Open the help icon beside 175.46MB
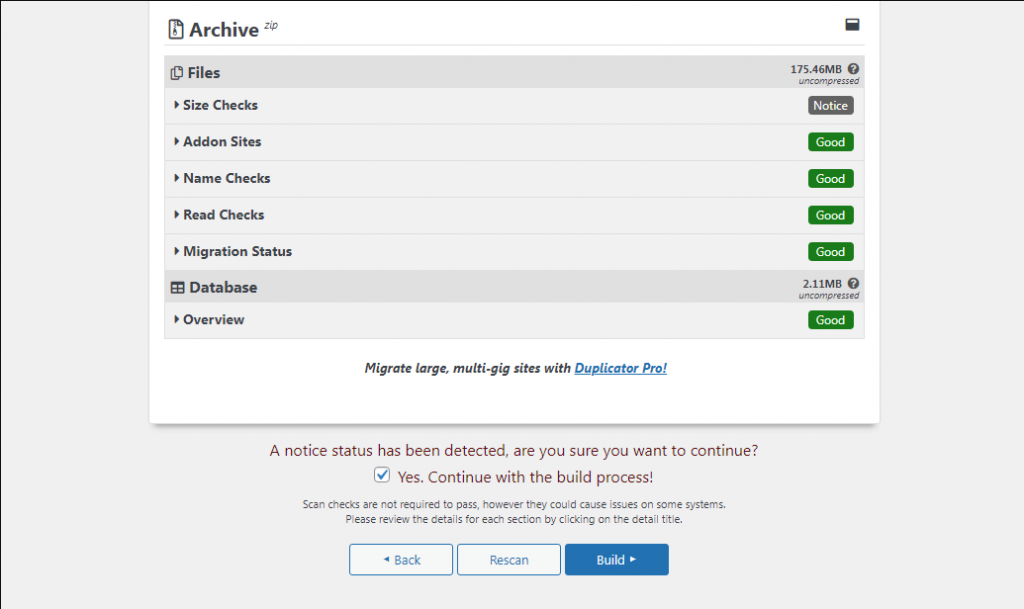 [853, 69]
